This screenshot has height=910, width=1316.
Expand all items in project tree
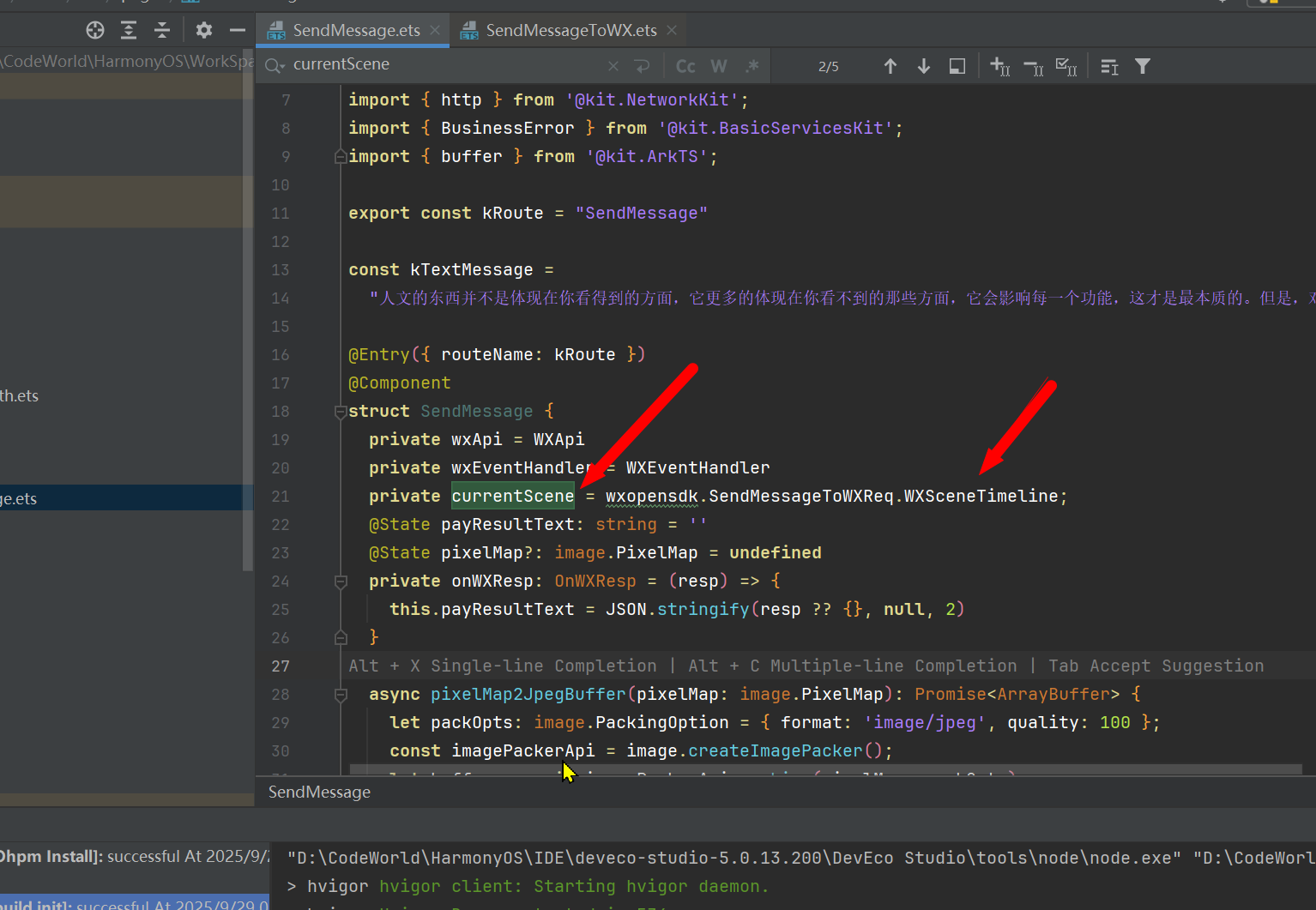click(129, 31)
